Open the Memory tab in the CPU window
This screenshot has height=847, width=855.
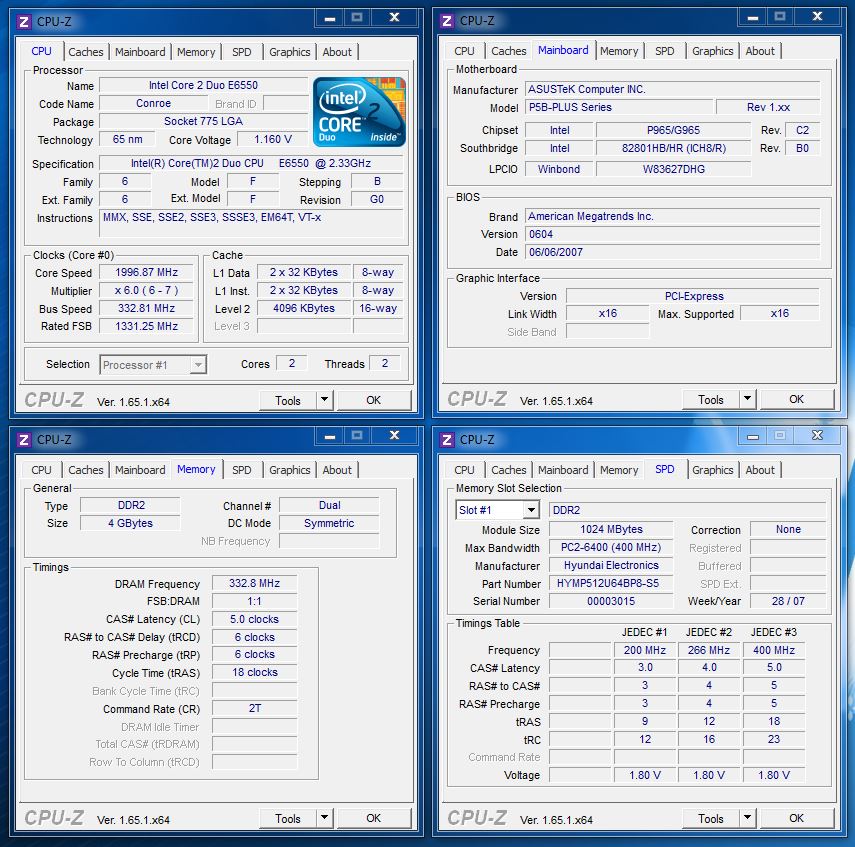coord(196,52)
